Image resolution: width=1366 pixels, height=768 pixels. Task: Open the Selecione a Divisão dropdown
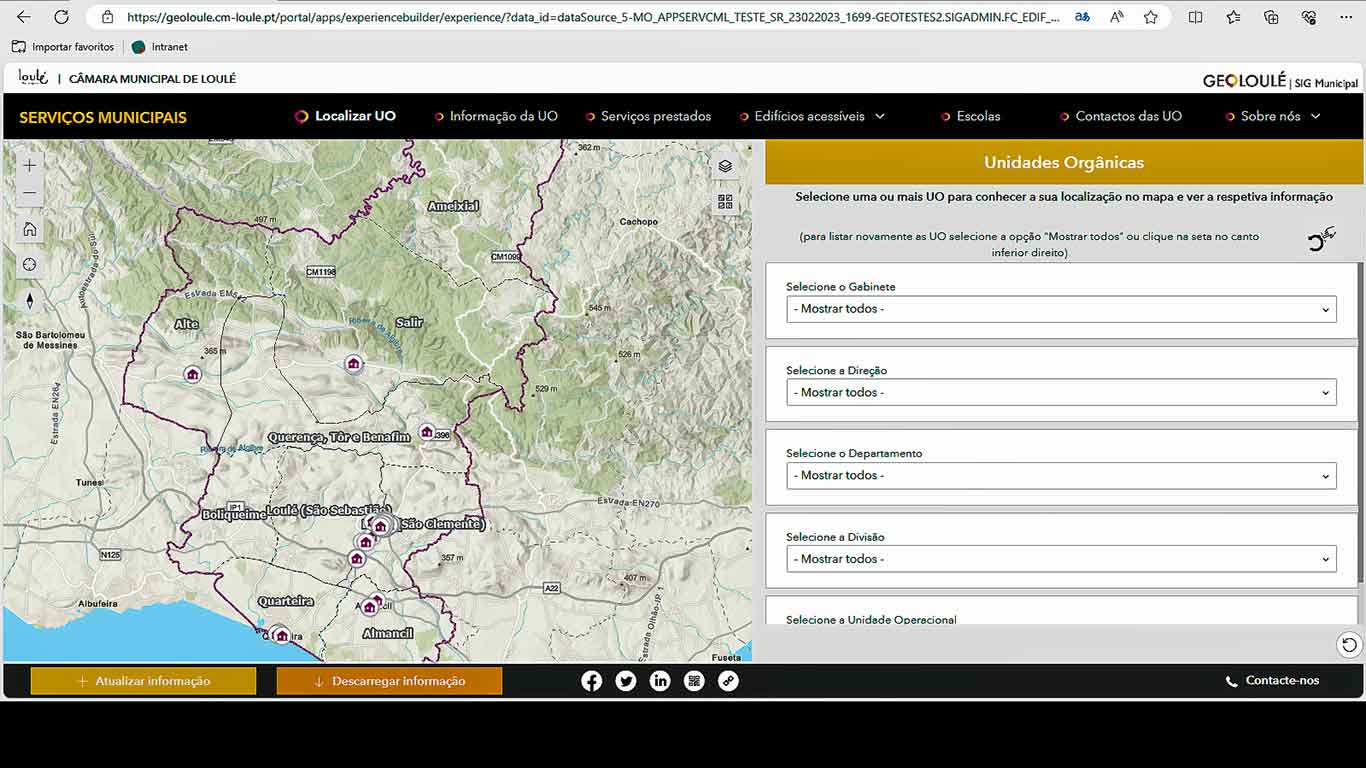click(1061, 559)
